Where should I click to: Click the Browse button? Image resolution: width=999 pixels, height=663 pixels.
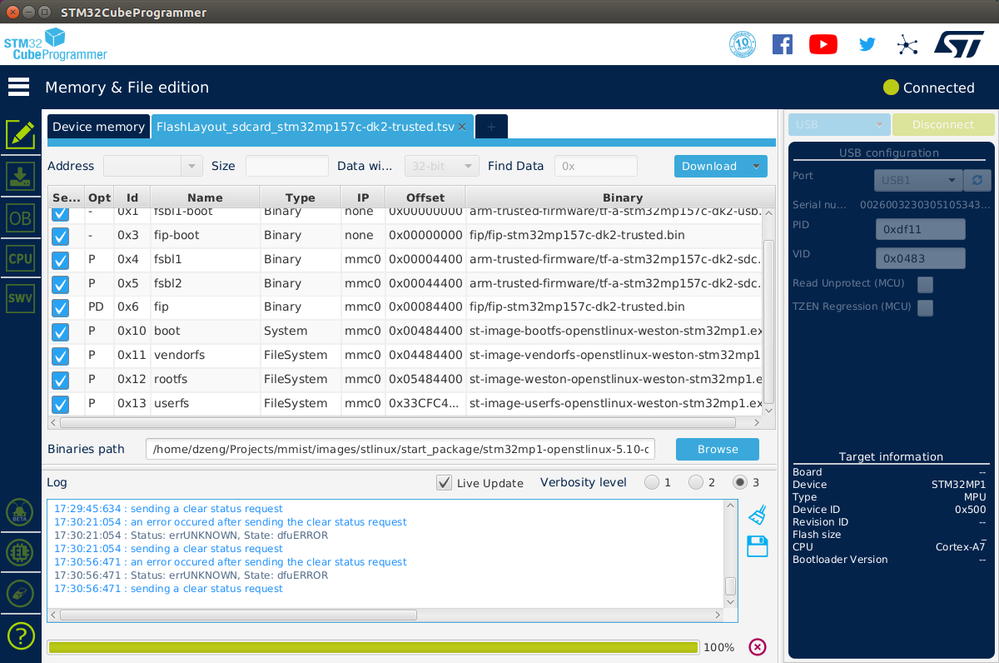[x=717, y=449]
